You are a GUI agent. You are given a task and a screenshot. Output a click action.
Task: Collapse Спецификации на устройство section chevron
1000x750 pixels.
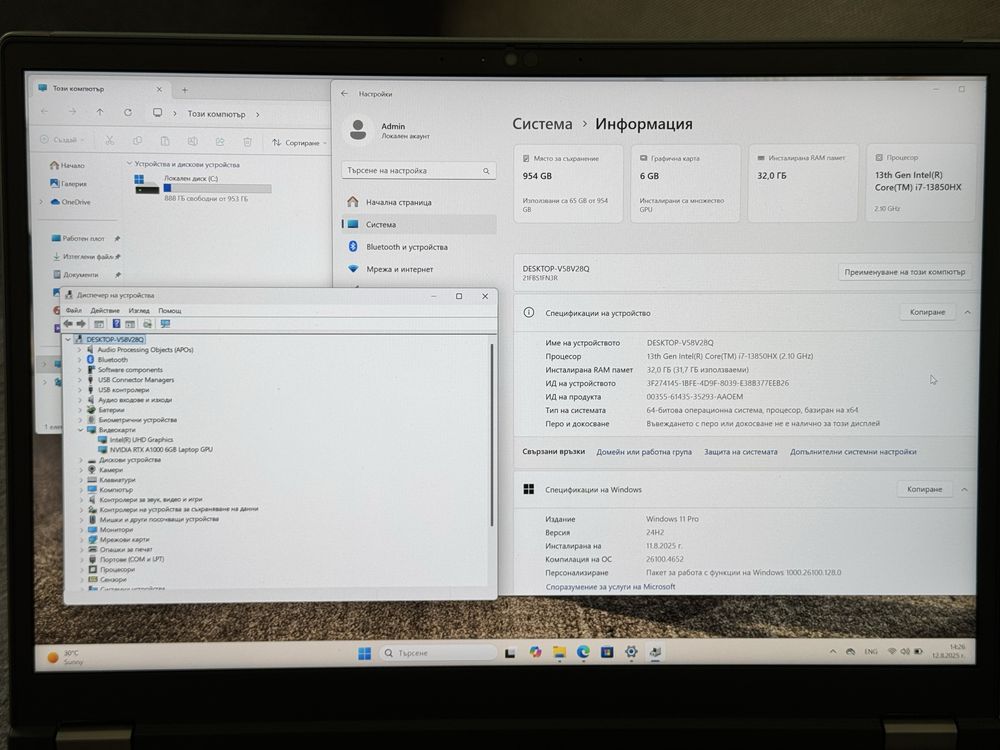967,312
